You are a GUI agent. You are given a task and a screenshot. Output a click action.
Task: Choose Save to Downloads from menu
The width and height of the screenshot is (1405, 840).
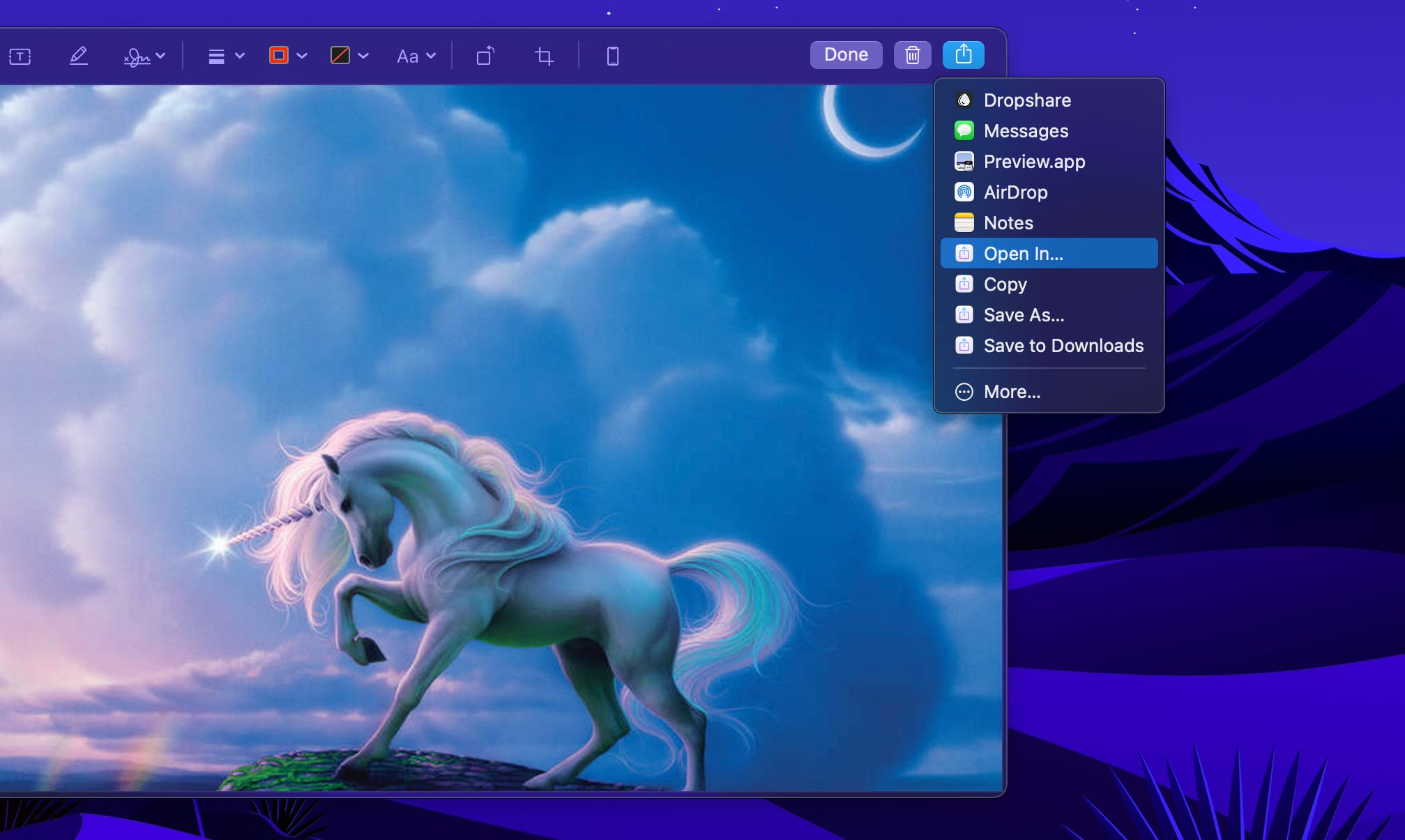[x=1063, y=346]
